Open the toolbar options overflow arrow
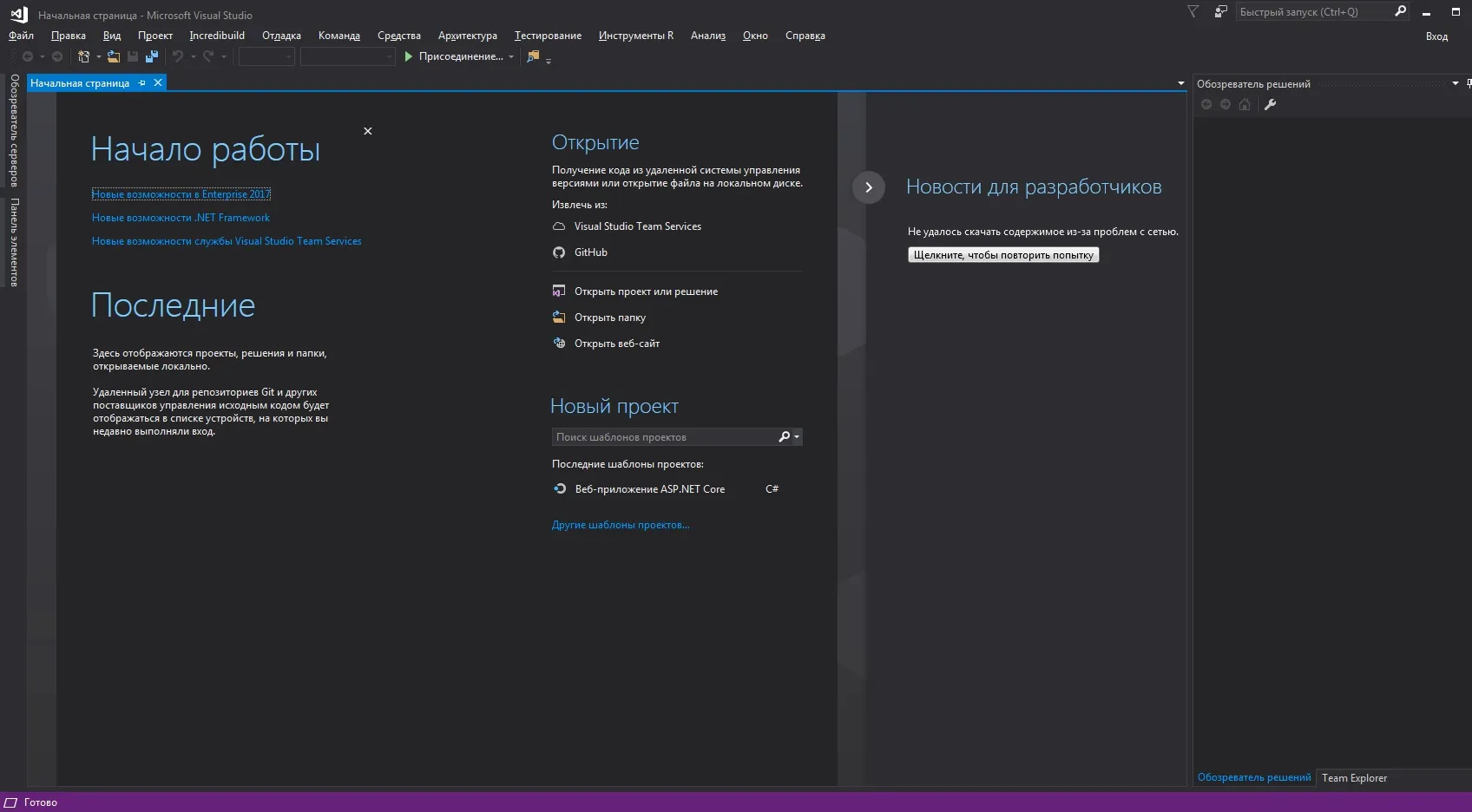 549,60
